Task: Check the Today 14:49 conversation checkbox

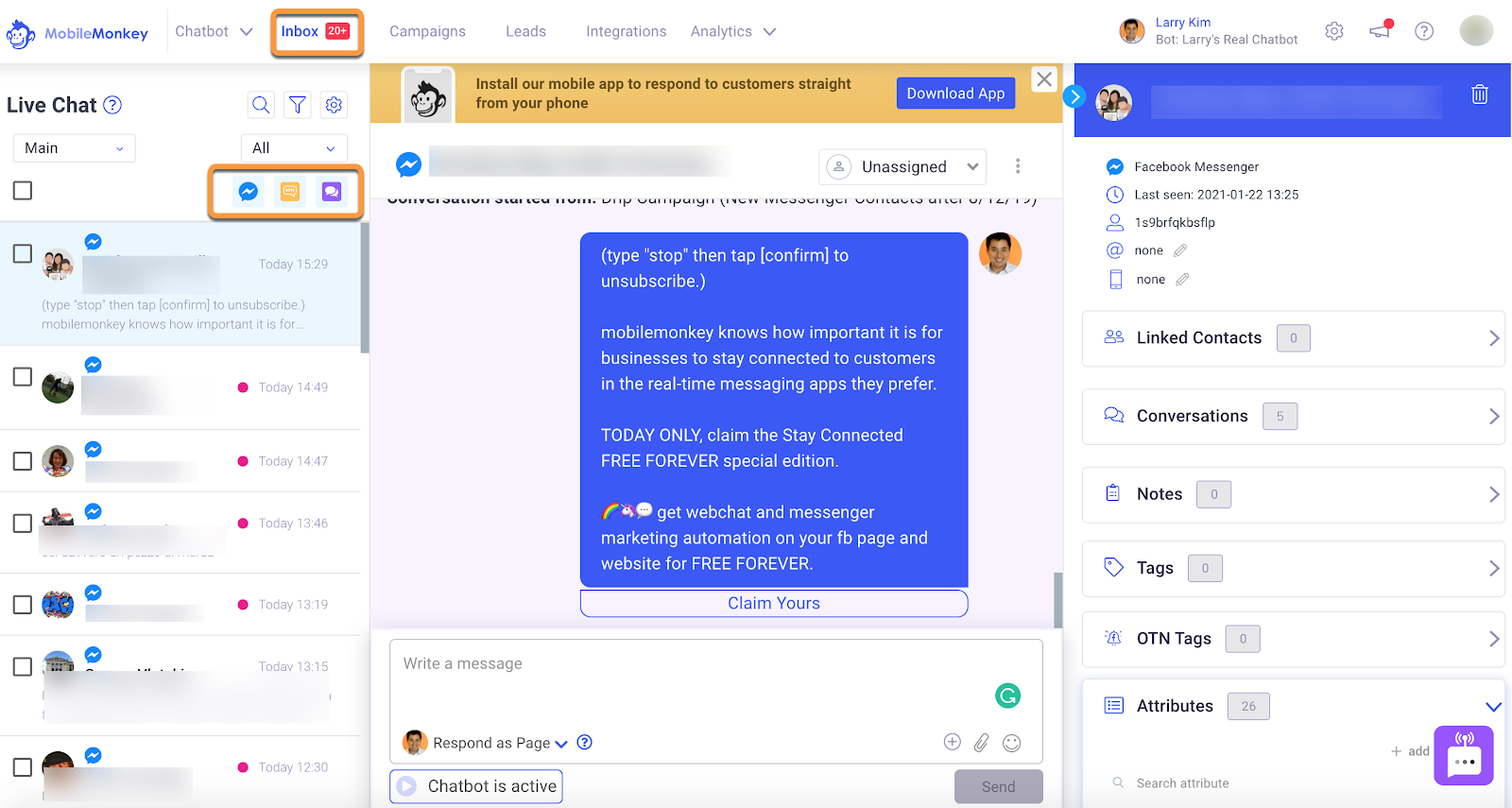Action: [x=23, y=376]
